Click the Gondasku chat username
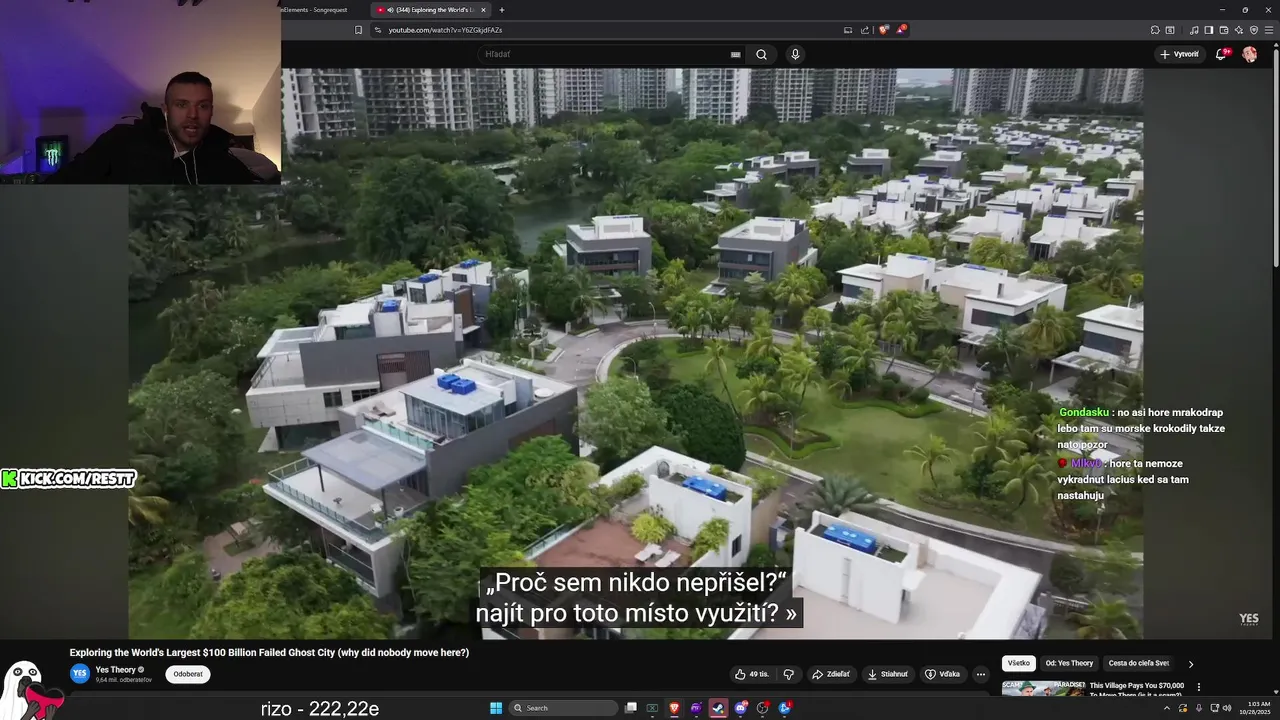Screen dimensions: 1280x720 click(x=1083, y=412)
